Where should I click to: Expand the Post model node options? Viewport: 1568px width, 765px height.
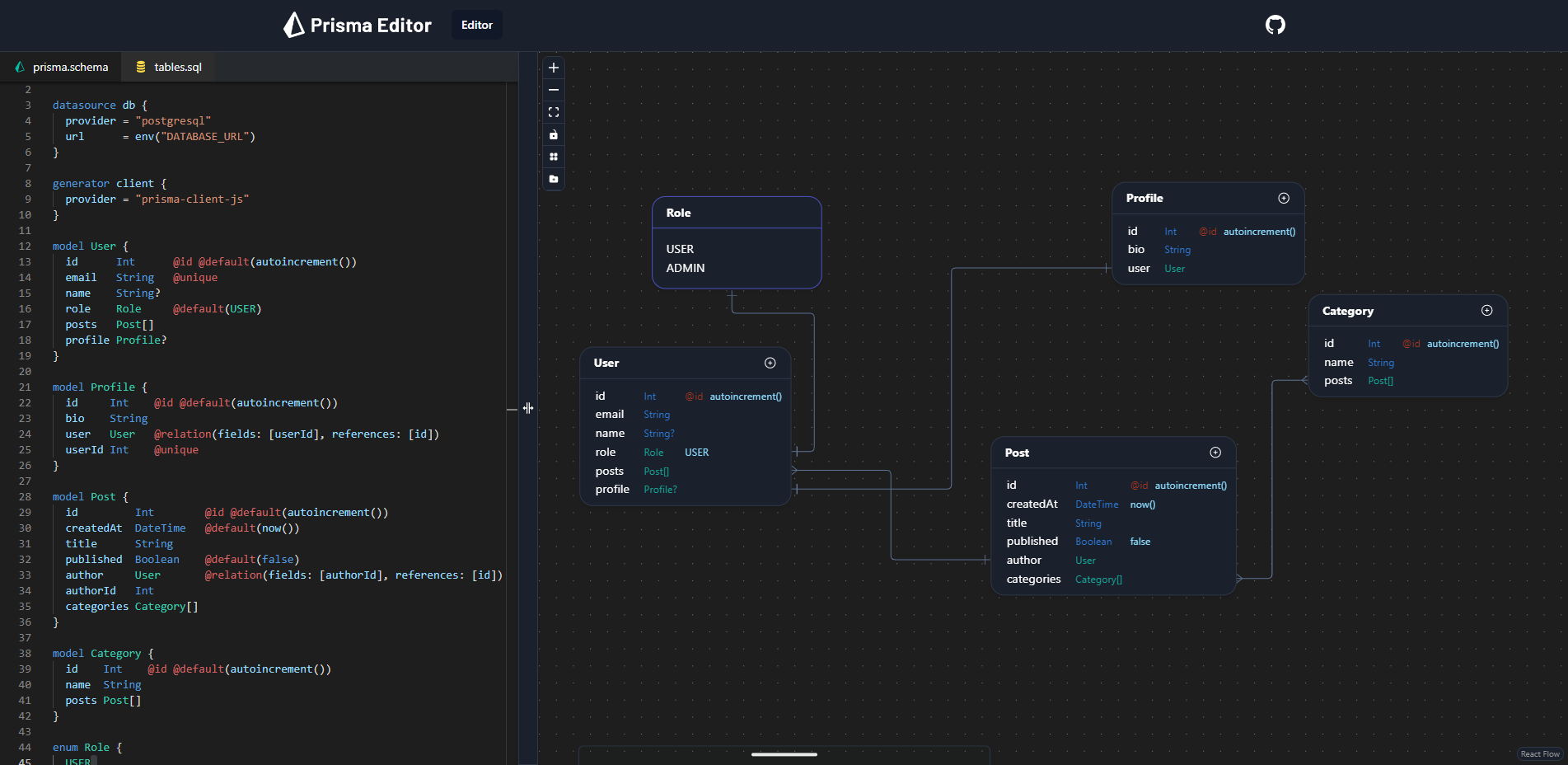click(x=1215, y=453)
